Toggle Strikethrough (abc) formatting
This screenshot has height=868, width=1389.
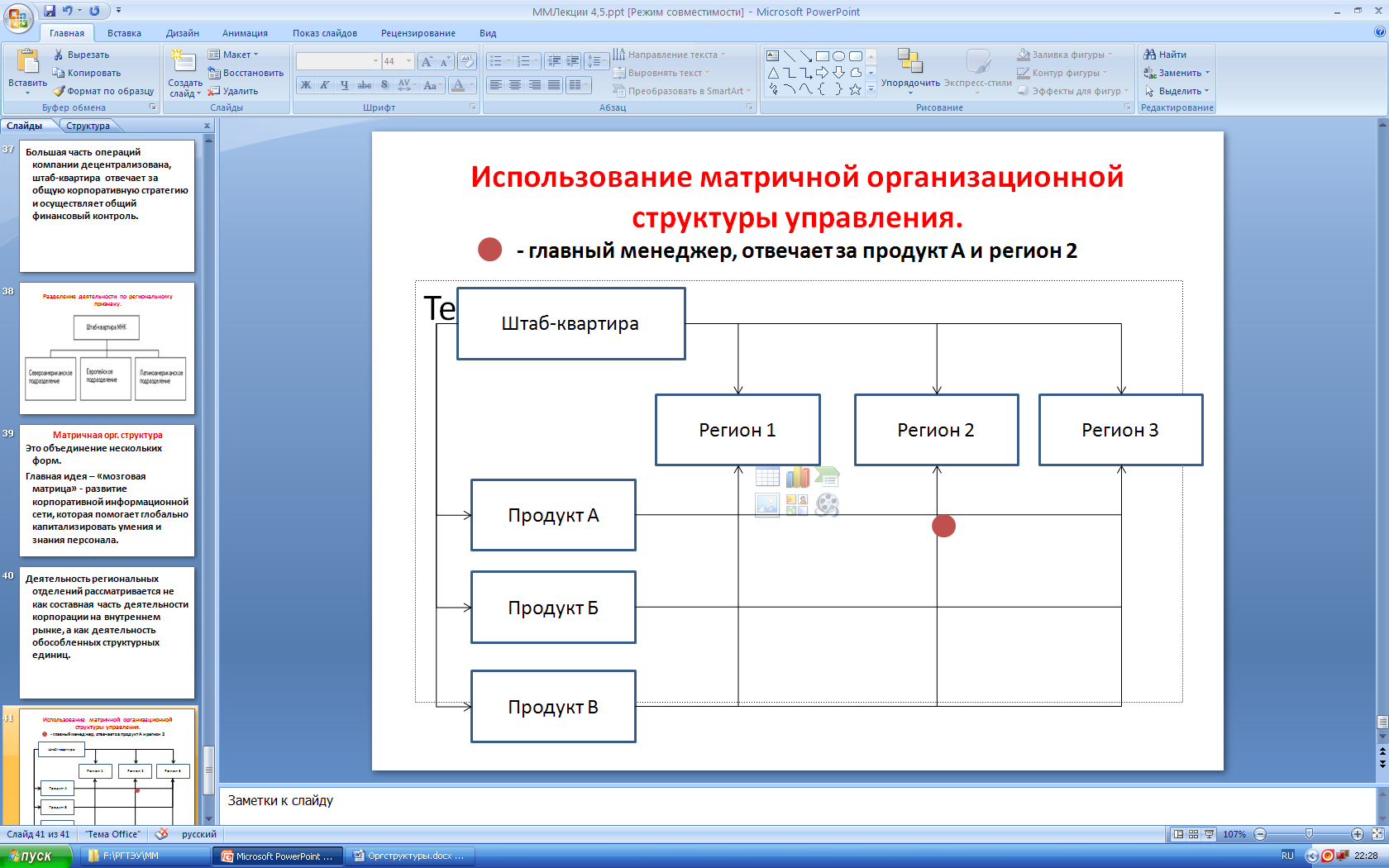point(365,85)
